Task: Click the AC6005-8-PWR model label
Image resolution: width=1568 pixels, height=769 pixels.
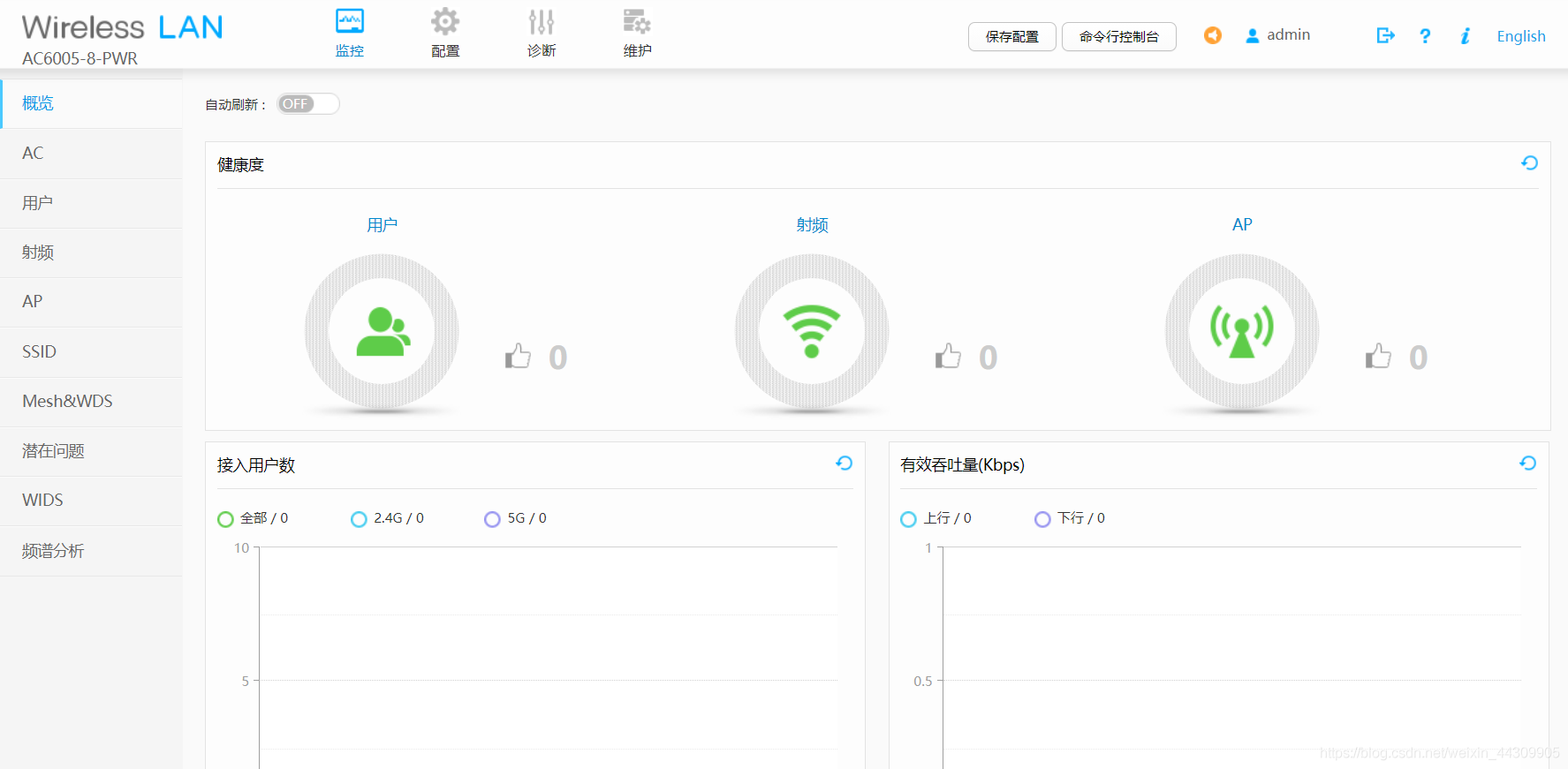Action: click(80, 58)
